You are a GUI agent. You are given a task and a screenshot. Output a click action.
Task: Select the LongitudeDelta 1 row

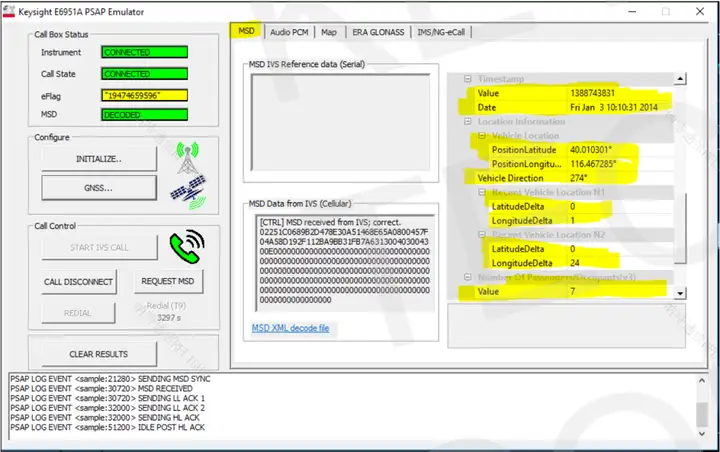[x=581, y=221]
